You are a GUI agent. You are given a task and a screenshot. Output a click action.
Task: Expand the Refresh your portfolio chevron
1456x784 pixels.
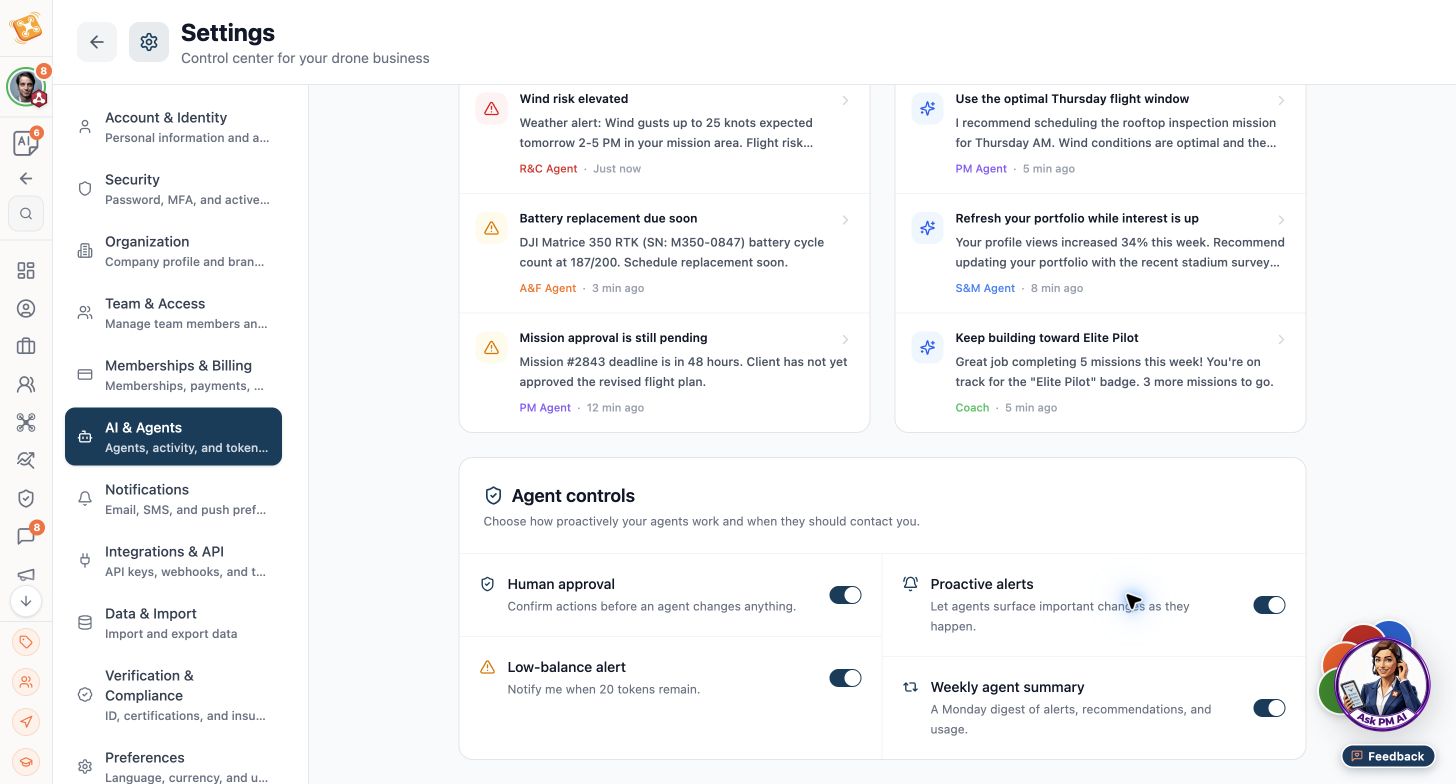pyautogui.click(x=1282, y=219)
